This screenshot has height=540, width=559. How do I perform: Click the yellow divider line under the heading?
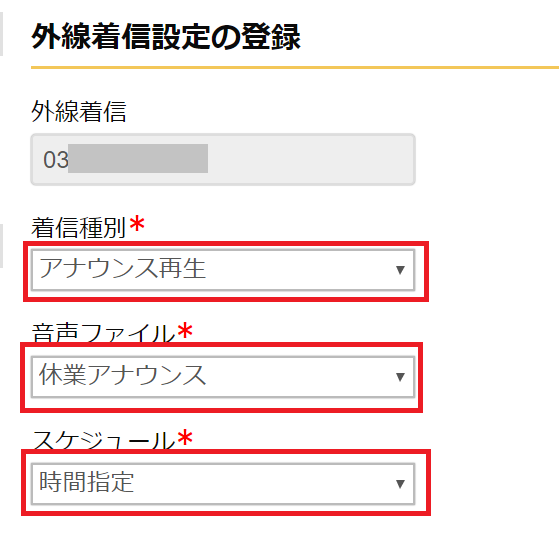(295, 67)
